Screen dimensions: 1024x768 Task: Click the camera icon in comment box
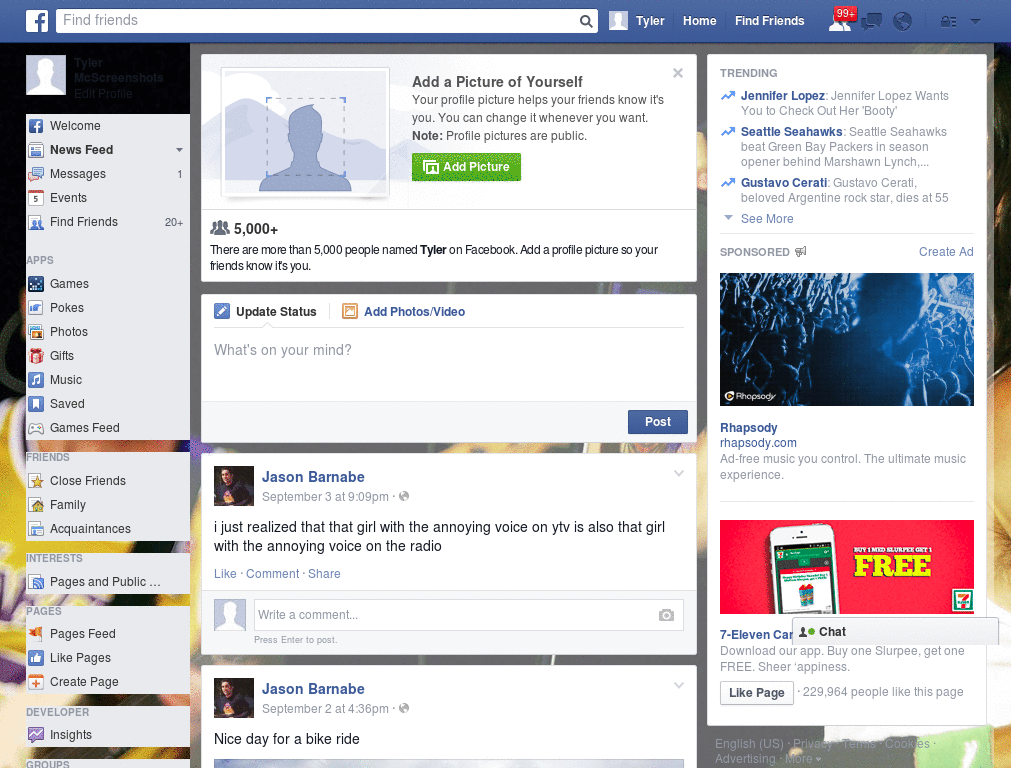(666, 615)
